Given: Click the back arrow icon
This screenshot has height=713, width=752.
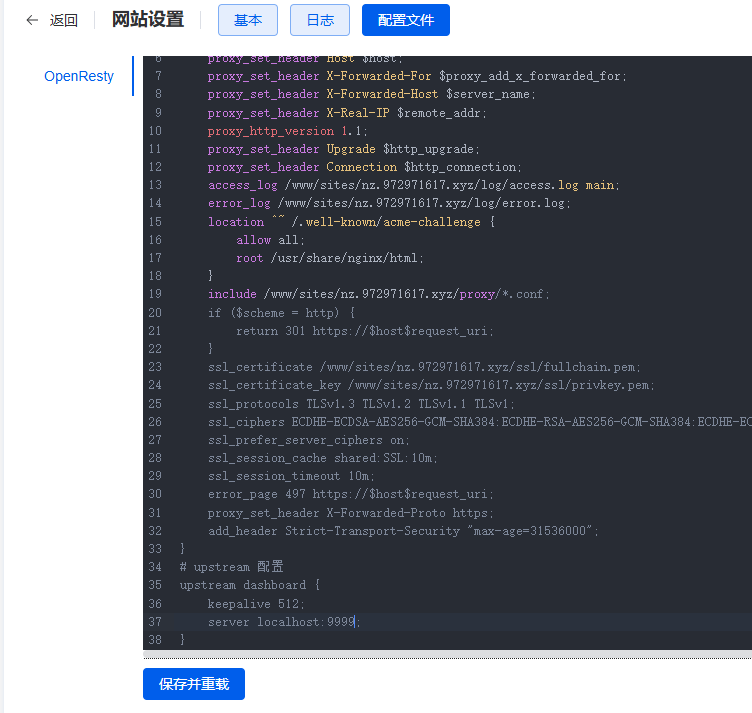Looking at the screenshot, I should pyautogui.click(x=32, y=20).
